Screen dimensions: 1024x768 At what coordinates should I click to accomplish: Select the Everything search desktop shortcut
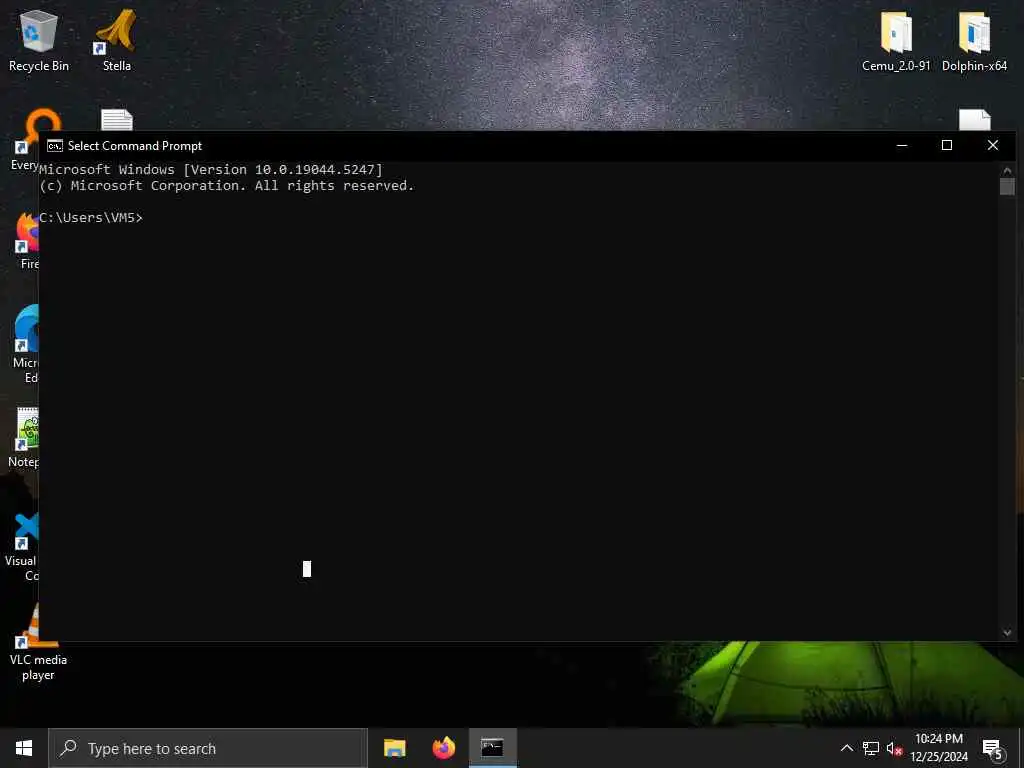pyautogui.click(x=26, y=140)
